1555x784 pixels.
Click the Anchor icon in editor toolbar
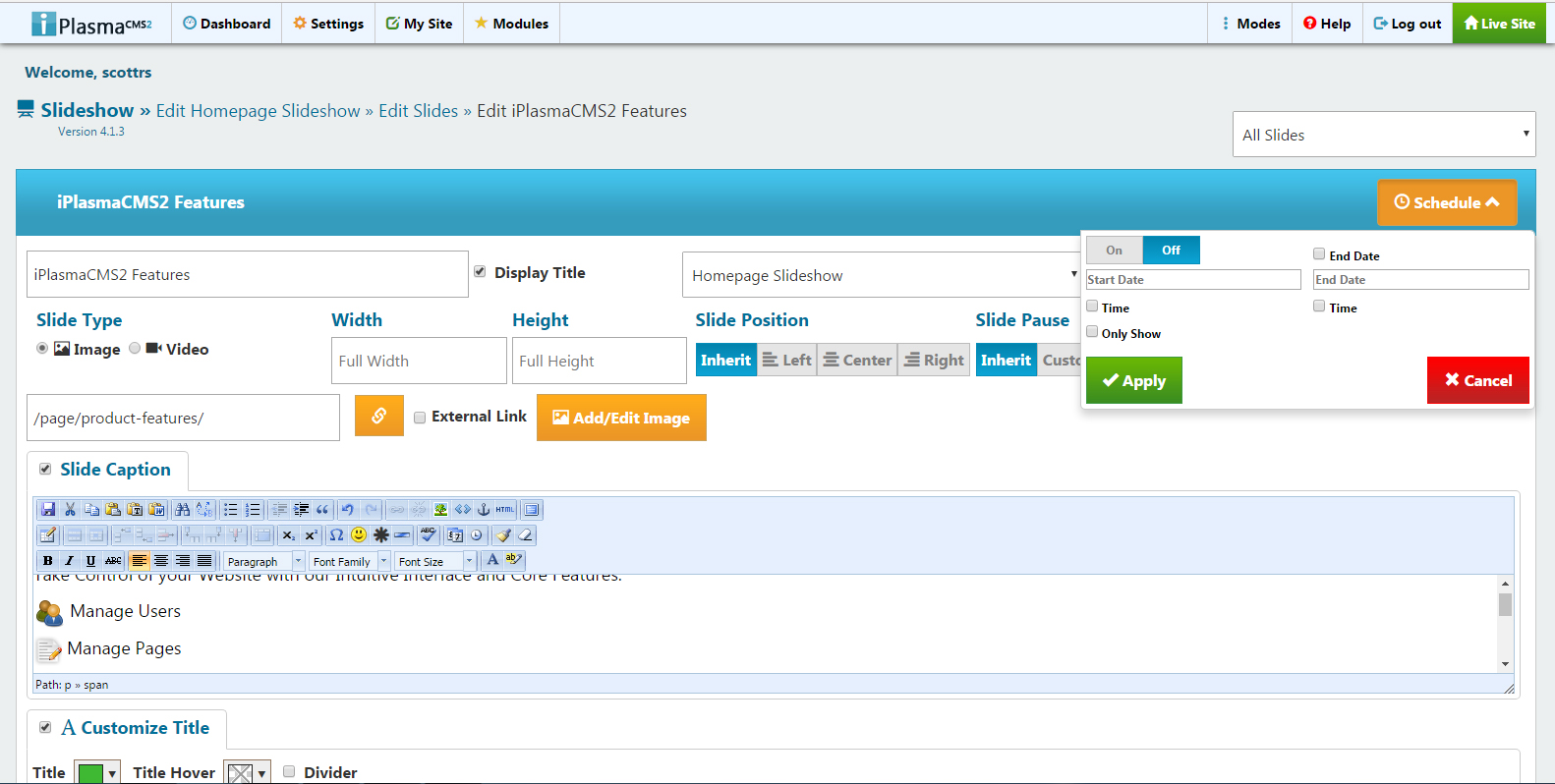[484, 509]
